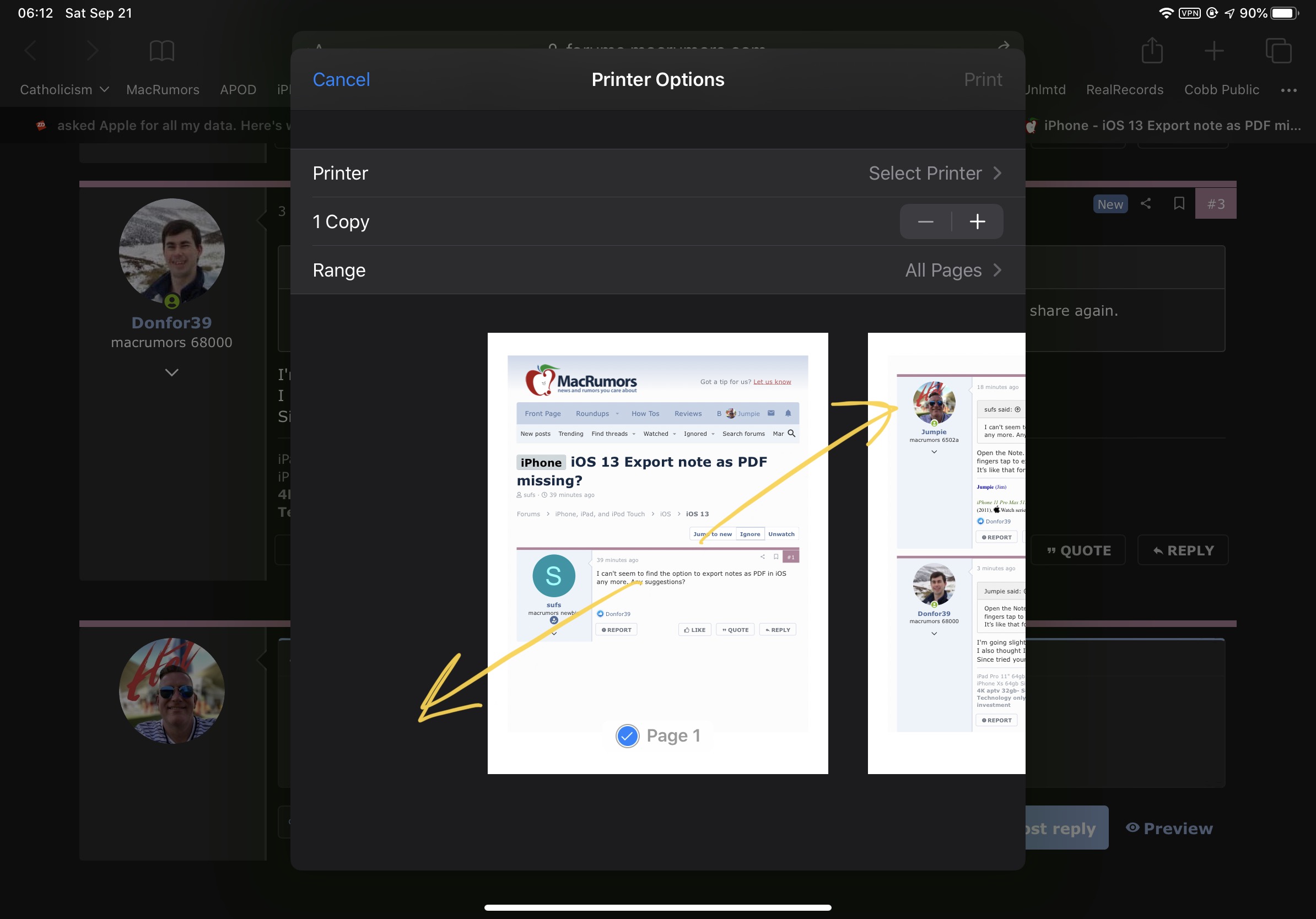Decrease copies with the minus stepper
The image size is (1316, 919).
(x=925, y=221)
